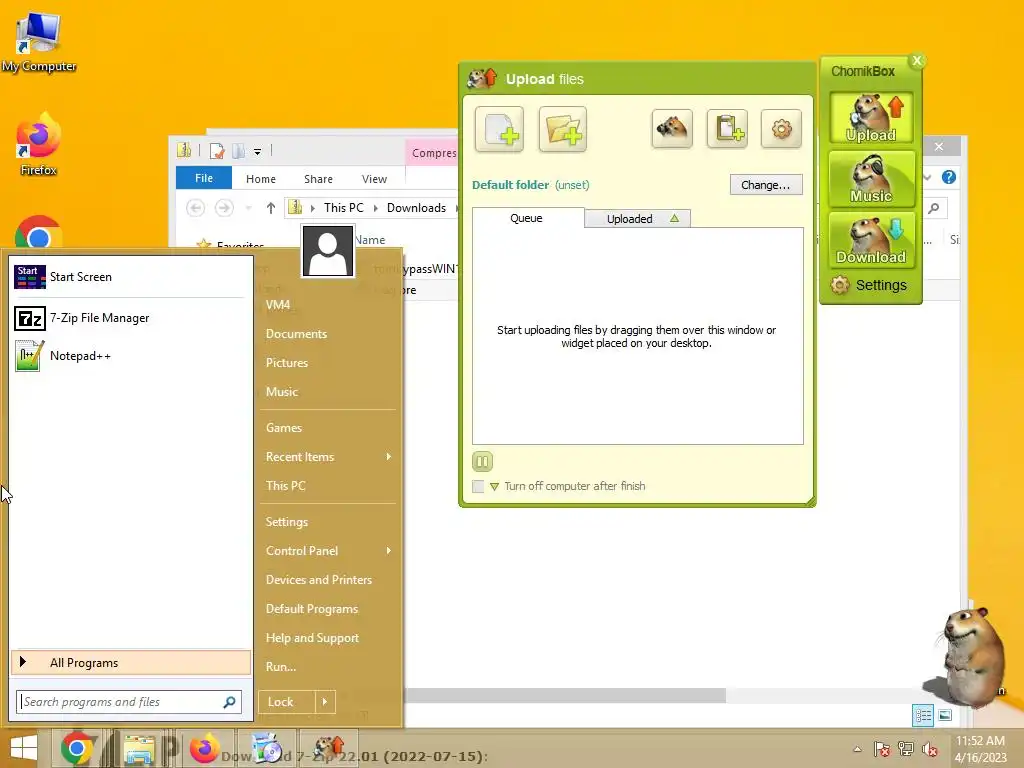Screen dimensions: 1024x768
Task: Close the ChomikBox widget with the X
Action: (917, 60)
